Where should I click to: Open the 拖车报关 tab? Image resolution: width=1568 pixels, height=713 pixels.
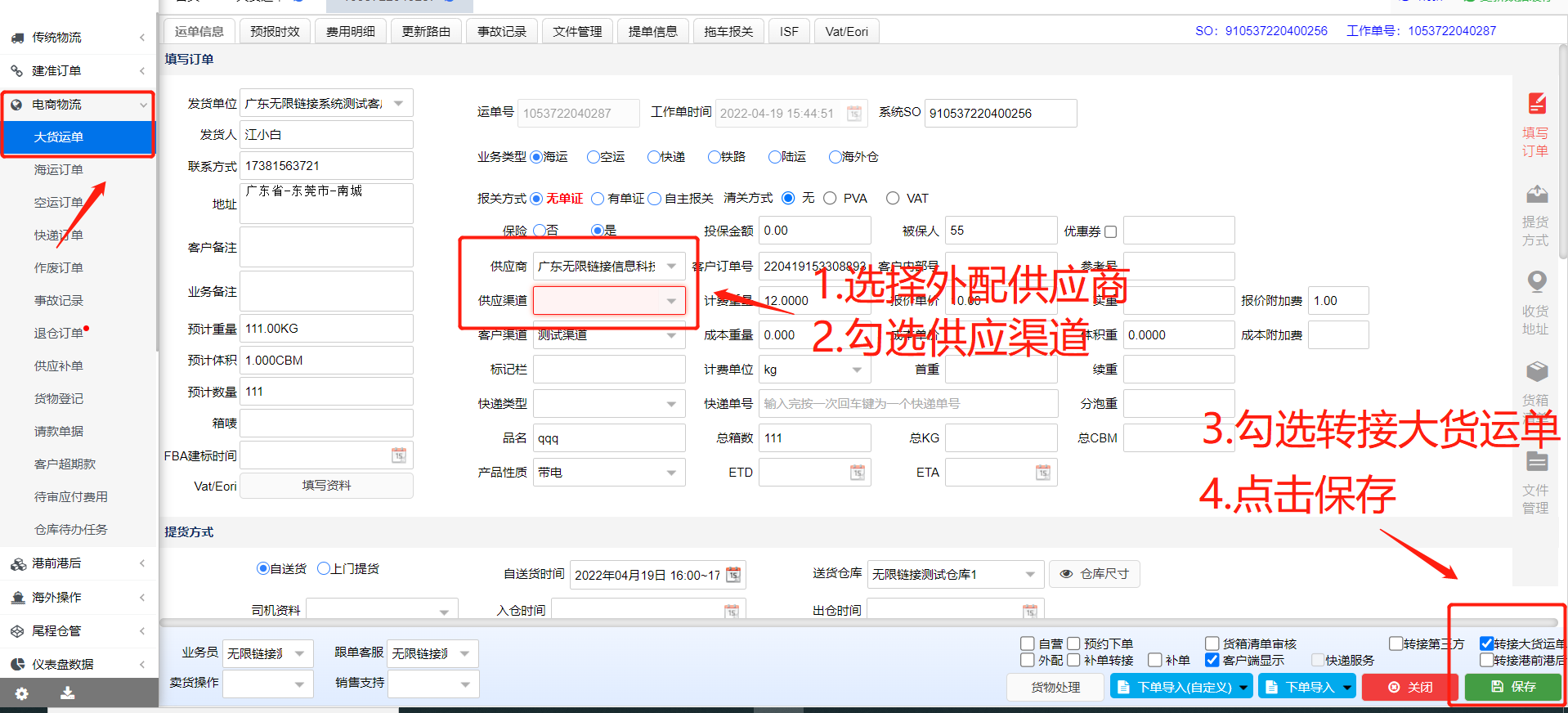point(728,32)
